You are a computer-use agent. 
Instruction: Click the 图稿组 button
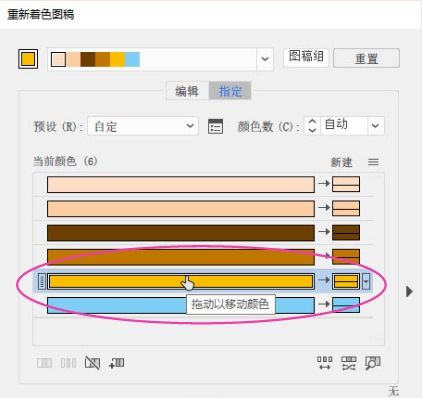tap(306, 57)
